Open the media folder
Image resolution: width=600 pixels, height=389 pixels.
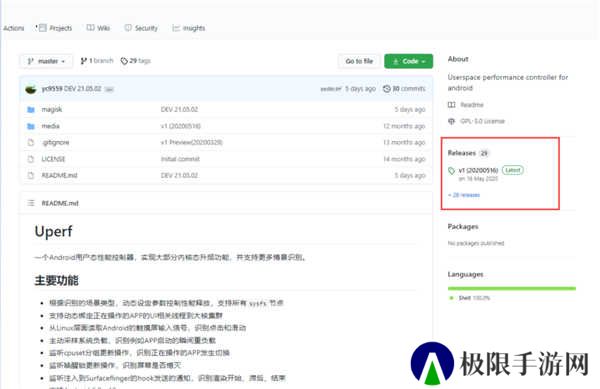point(51,126)
